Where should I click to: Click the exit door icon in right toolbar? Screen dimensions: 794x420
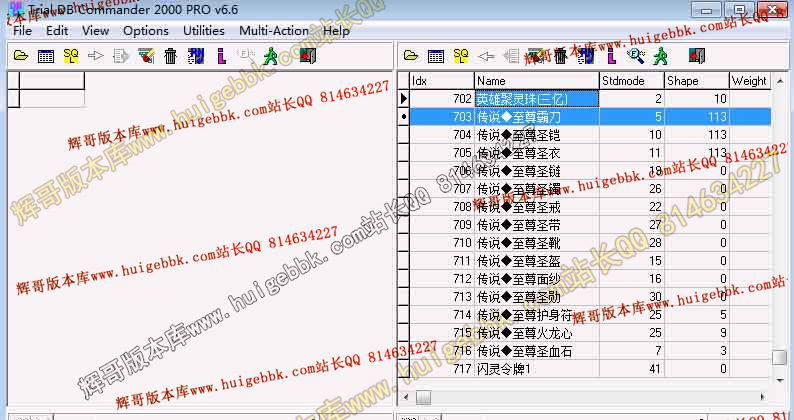coord(697,56)
